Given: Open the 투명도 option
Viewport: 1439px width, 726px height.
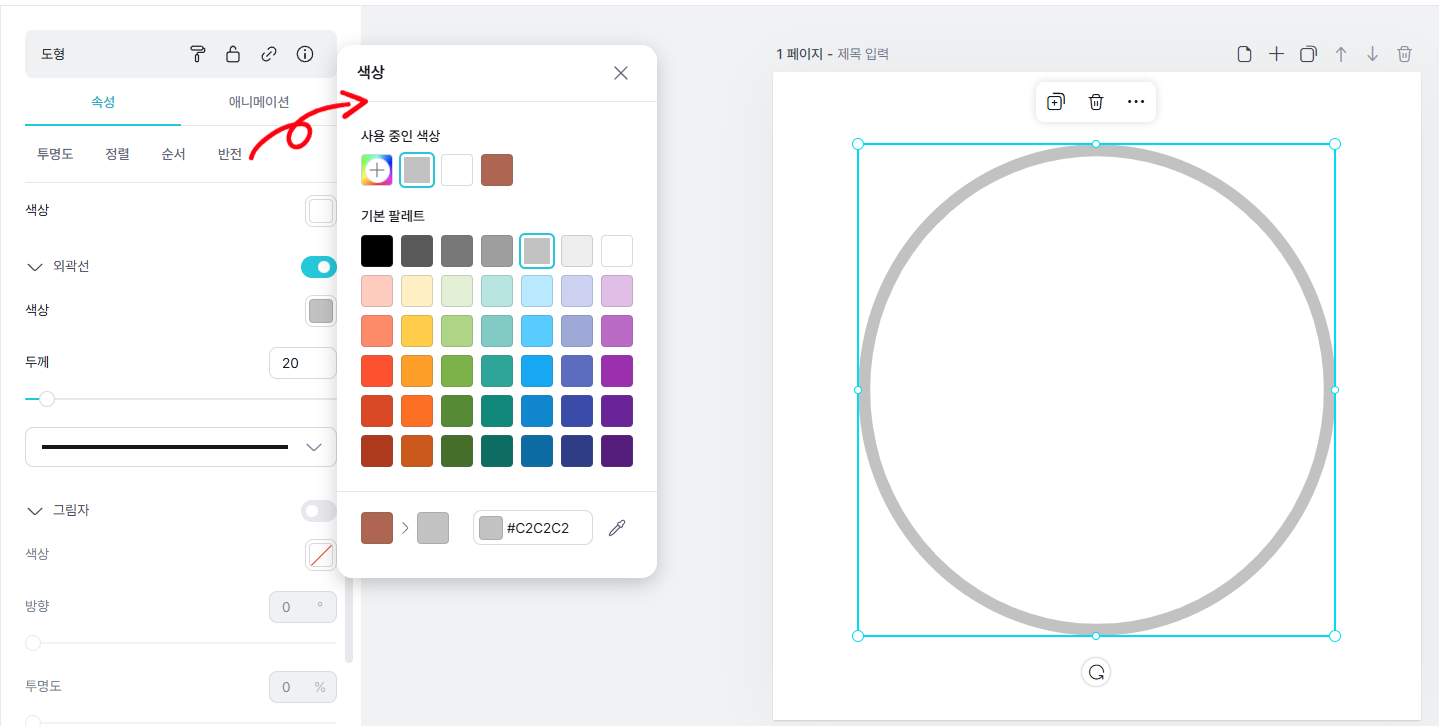Looking at the screenshot, I should coord(55,154).
